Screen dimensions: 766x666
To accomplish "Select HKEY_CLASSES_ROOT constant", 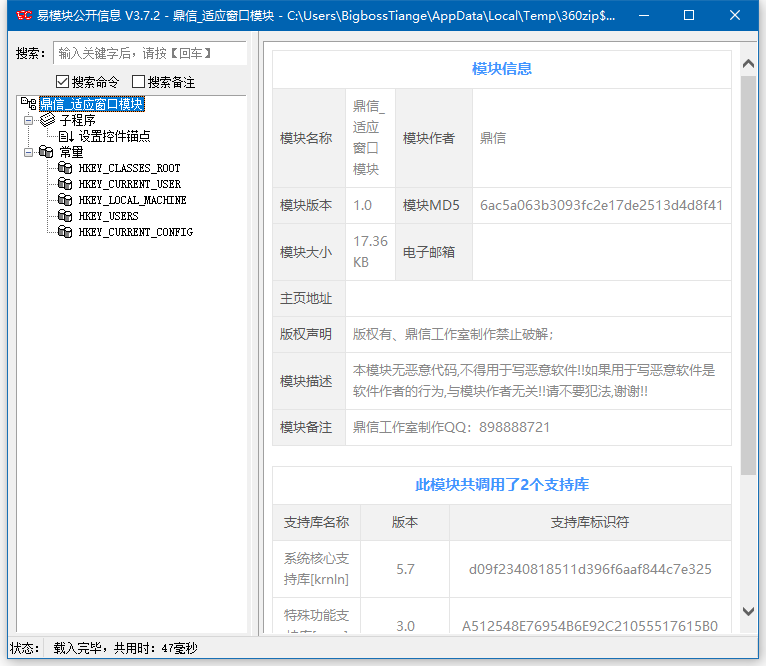I will [129, 168].
